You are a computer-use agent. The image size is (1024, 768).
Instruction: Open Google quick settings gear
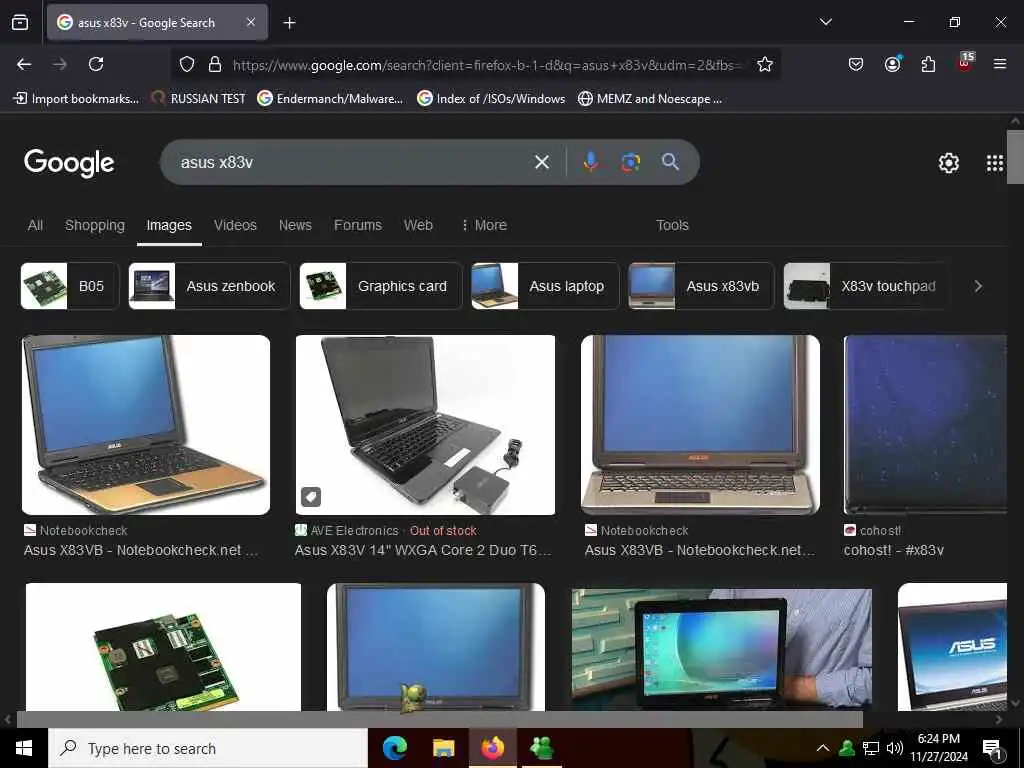(948, 163)
